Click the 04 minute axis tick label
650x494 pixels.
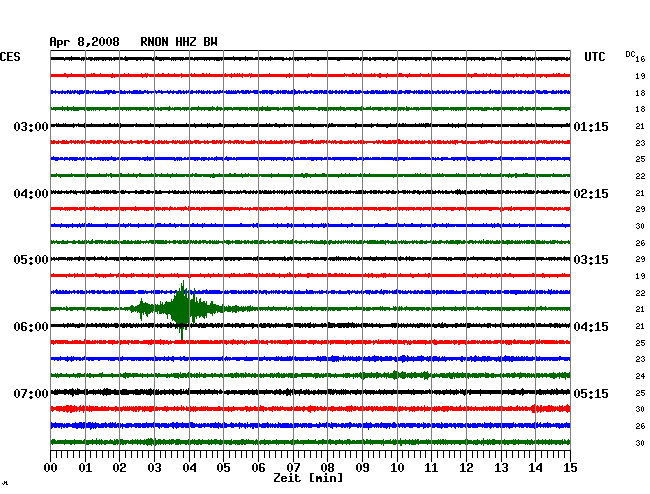189,467
